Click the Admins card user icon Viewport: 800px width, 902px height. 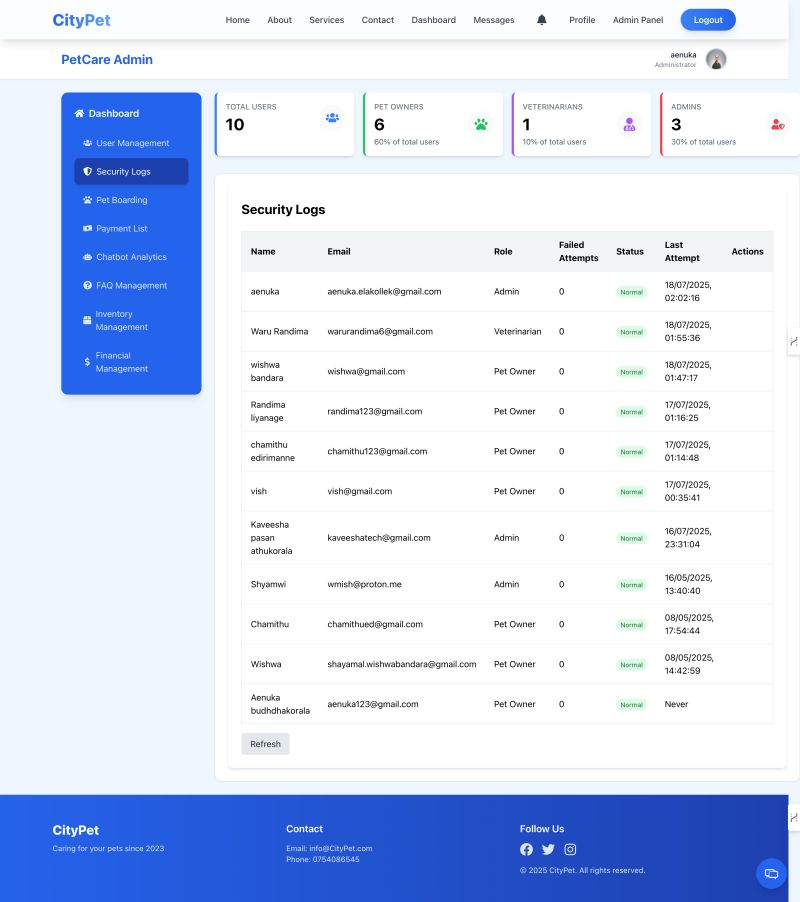[x=777, y=124]
